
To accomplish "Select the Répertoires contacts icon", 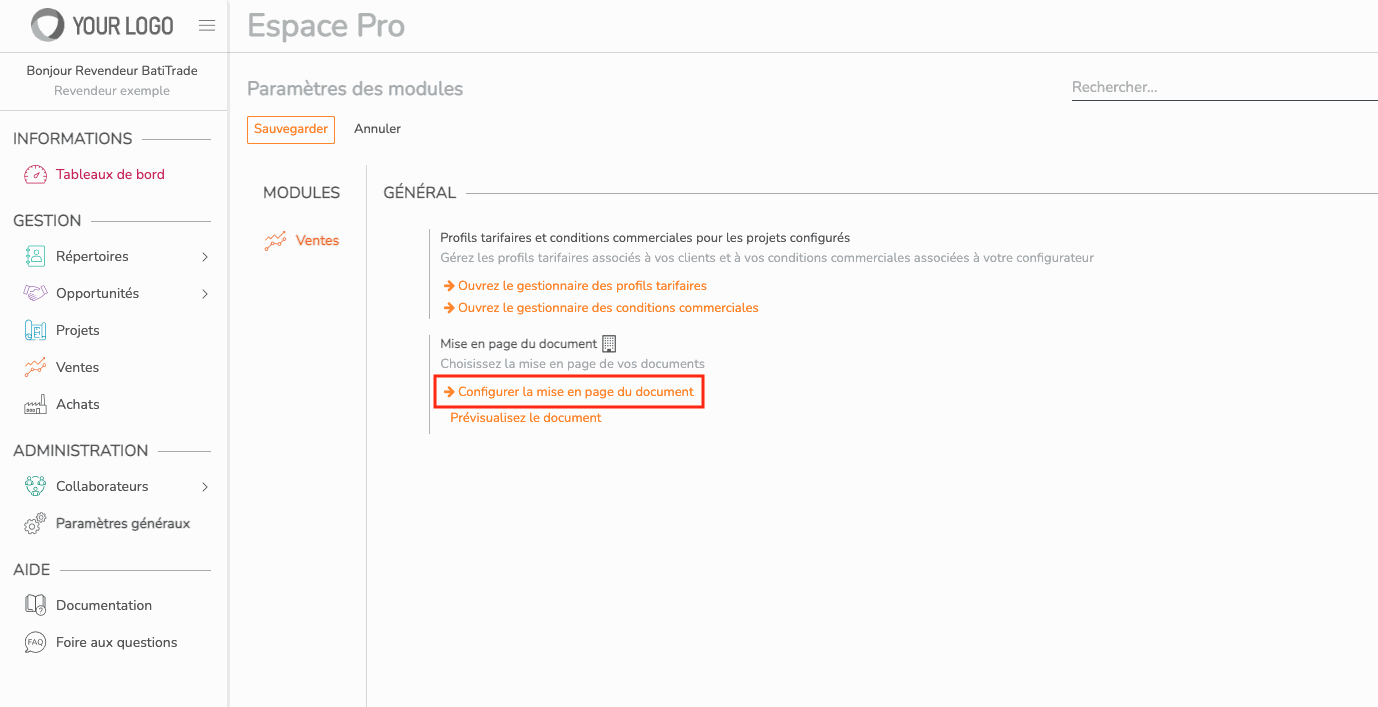I will (36, 256).
